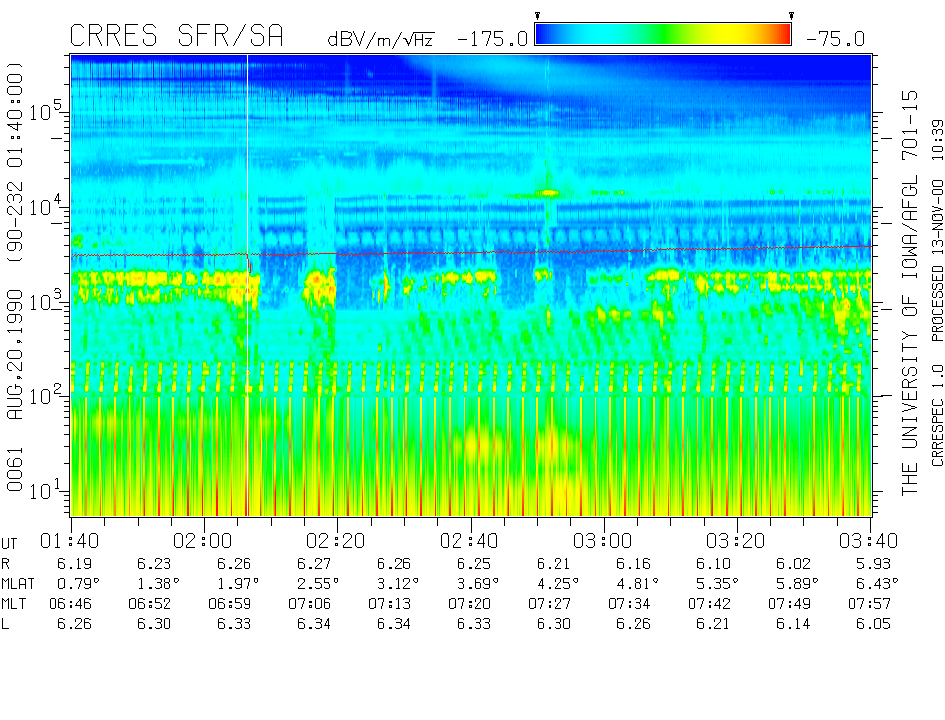Screen dimensions: 945x720
Task: Click the -175.0 minimum scale value
Action: (x=491, y=39)
